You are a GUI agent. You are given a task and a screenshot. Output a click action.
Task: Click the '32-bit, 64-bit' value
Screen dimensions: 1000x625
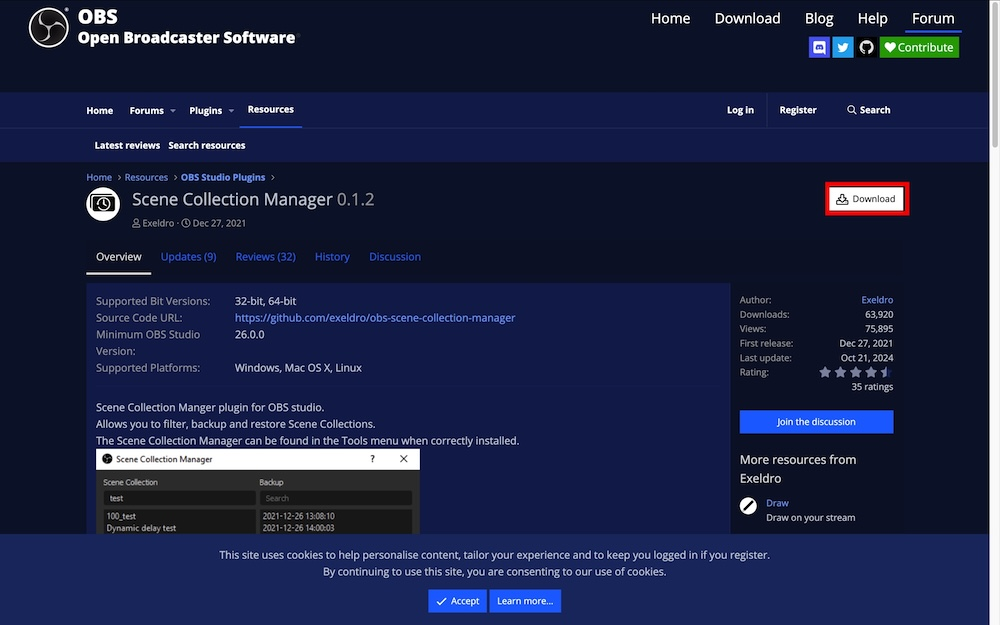pos(265,301)
